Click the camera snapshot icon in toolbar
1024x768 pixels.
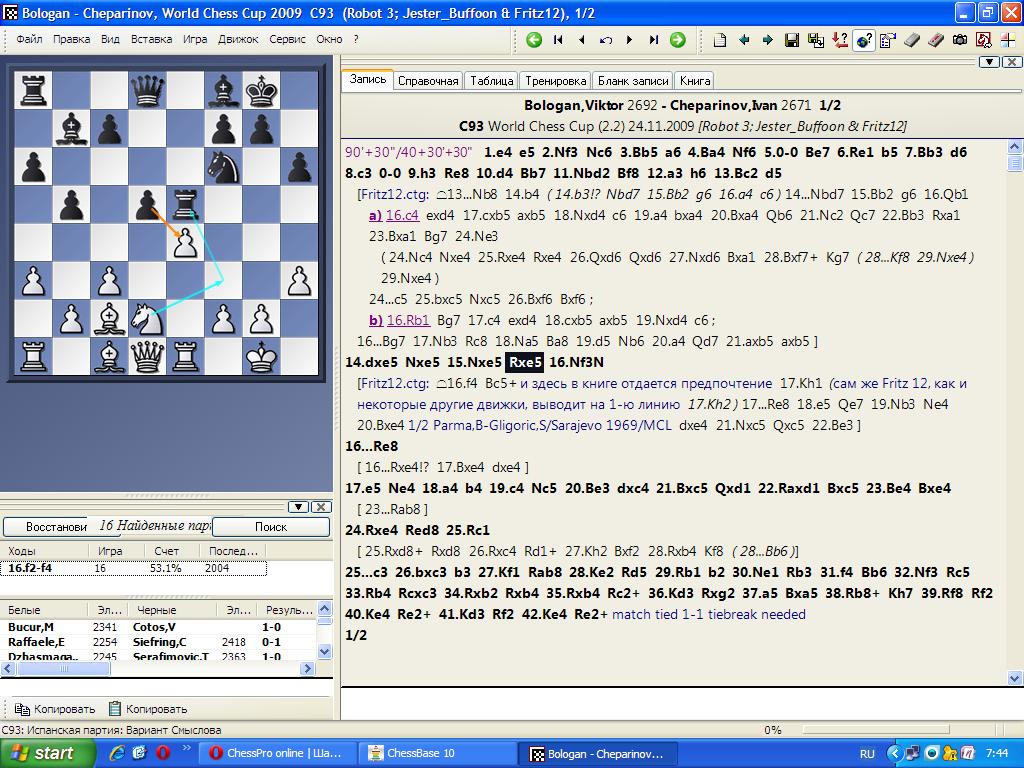pyautogui.click(x=960, y=40)
